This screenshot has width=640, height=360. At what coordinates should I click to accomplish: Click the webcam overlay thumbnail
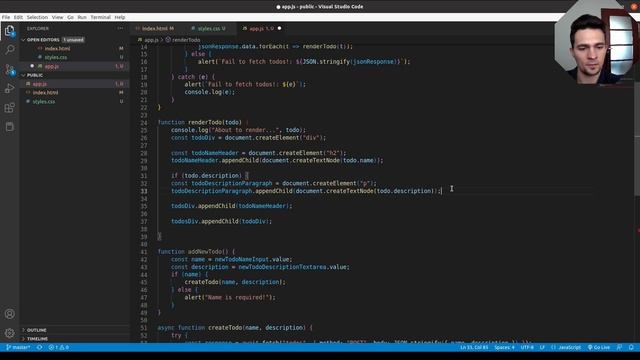tap(597, 43)
